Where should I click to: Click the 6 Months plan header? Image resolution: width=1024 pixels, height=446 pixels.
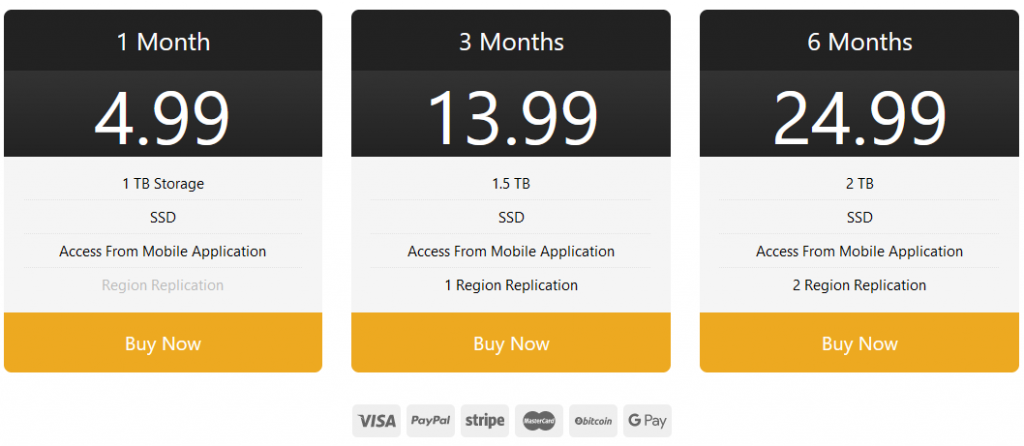859,41
